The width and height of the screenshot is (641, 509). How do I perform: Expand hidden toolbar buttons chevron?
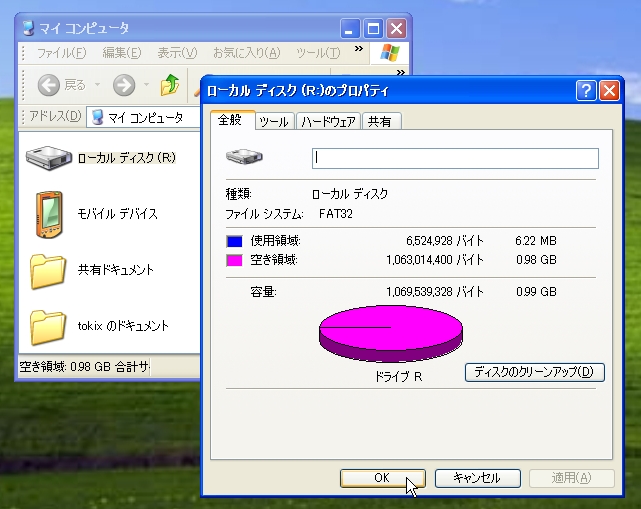(401, 72)
